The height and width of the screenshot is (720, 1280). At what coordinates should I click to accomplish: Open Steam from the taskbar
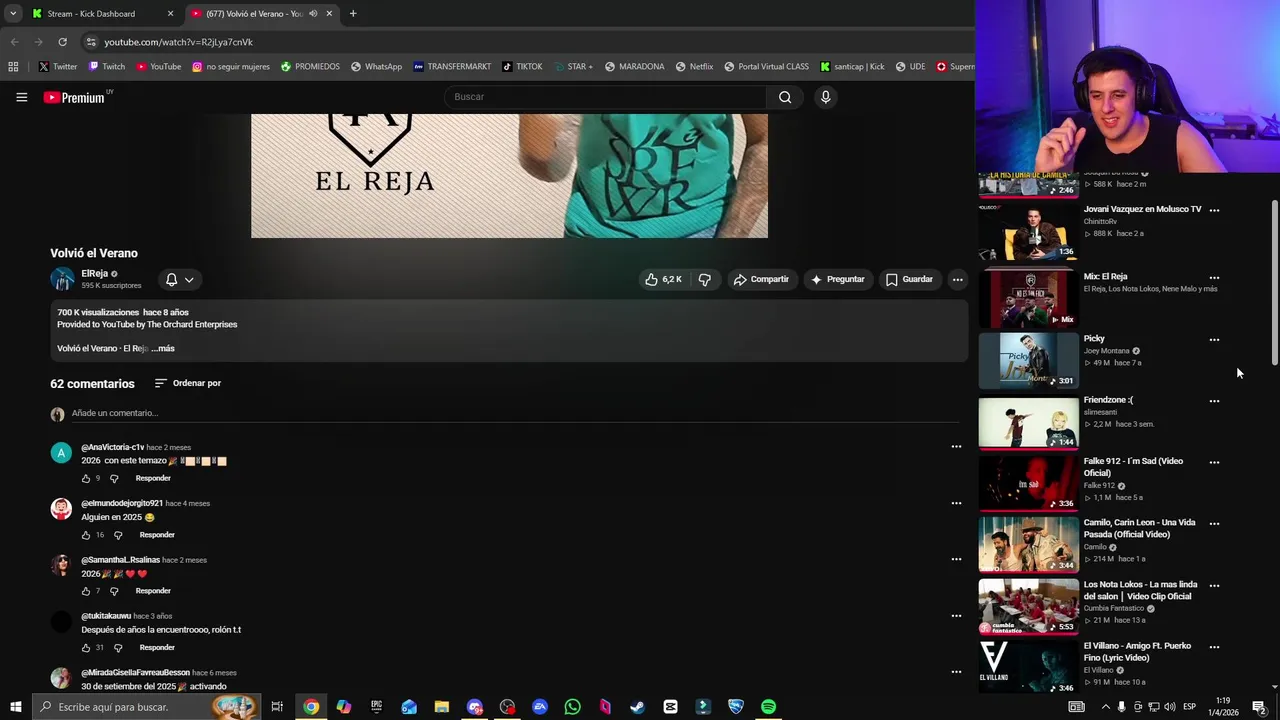click(x=637, y=707)
